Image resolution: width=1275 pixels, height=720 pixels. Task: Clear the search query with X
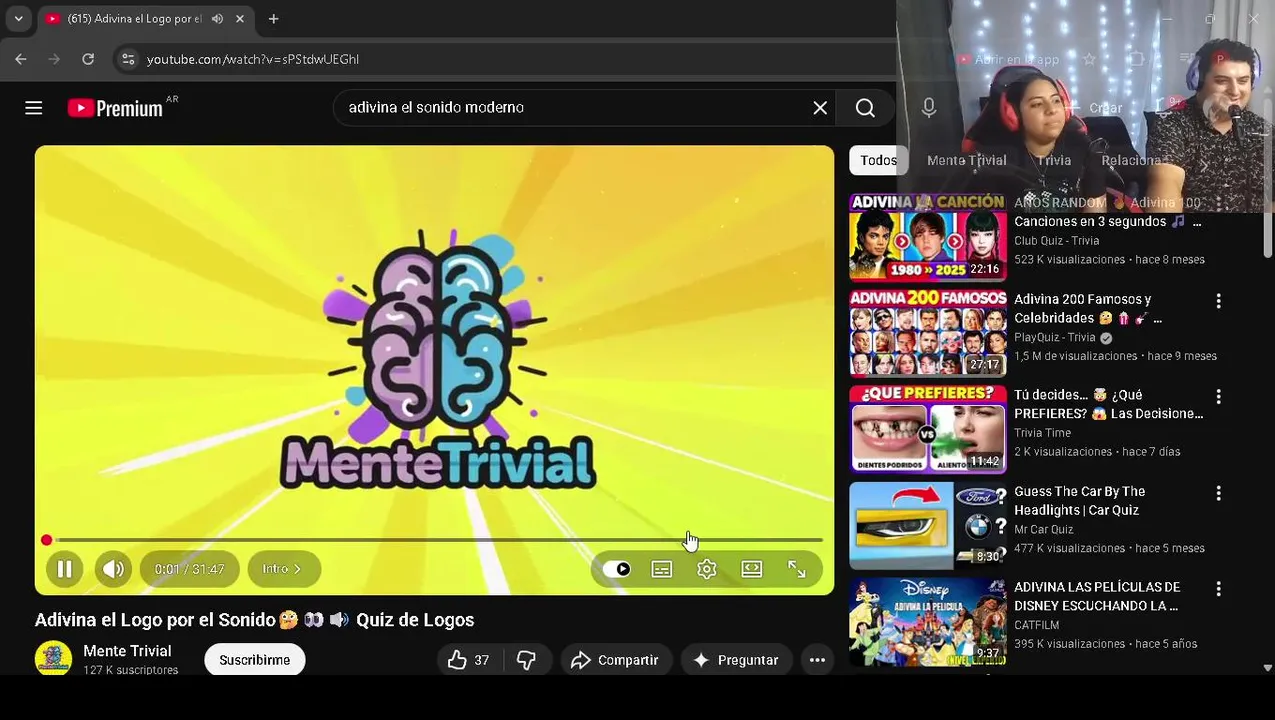(820, 108)
